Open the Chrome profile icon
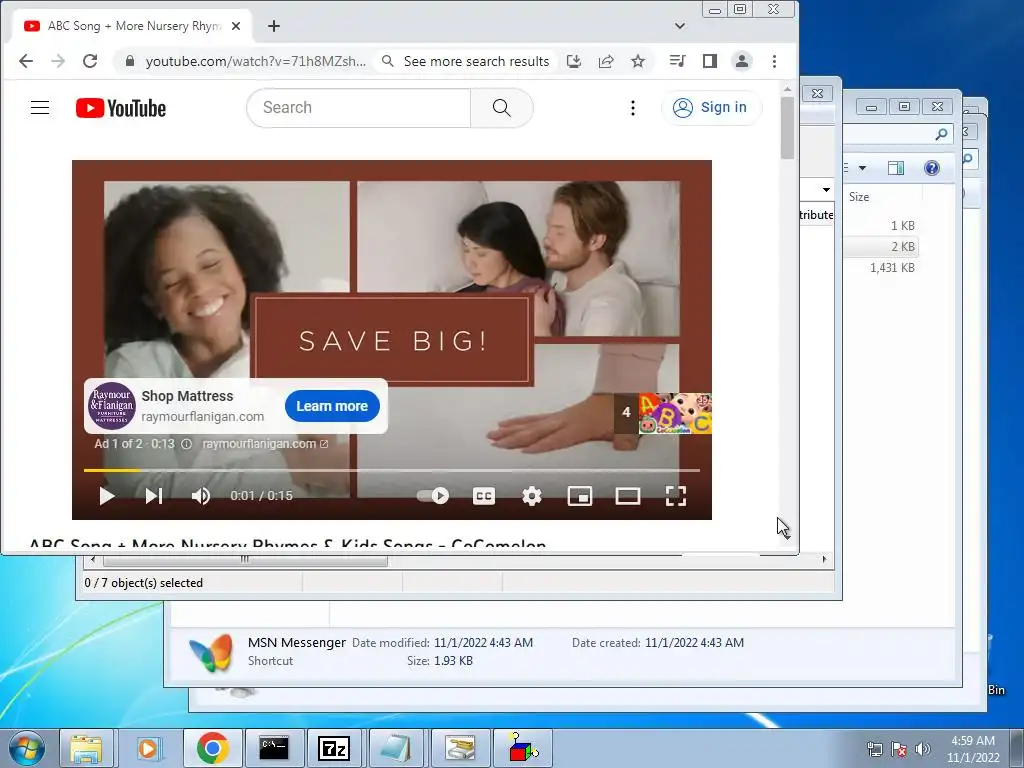 [742, 61]
